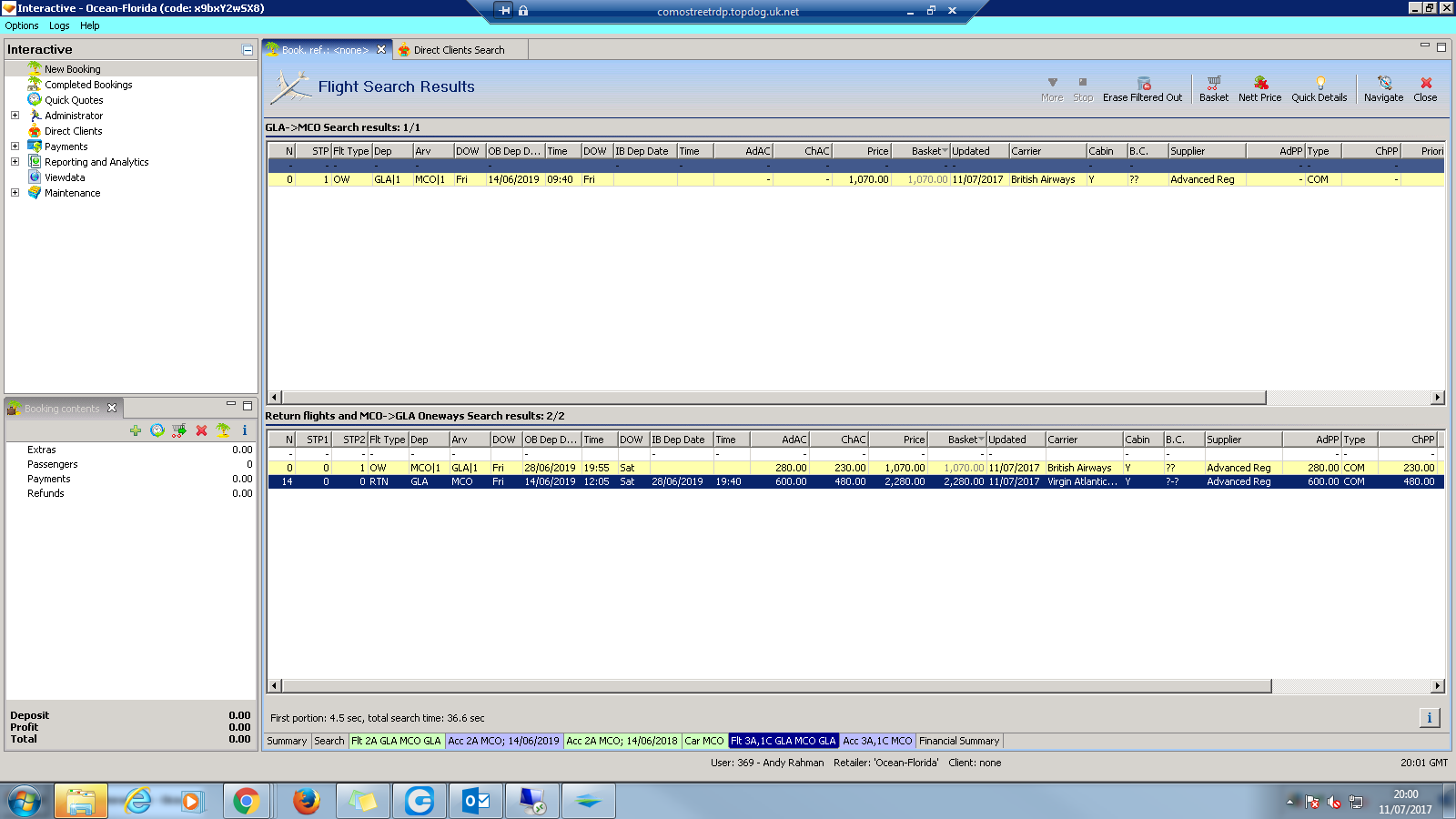Viewport: 1456px width, 819px height.
Task: Select the Passengers row in Booking contents
Action: point(131,464)
